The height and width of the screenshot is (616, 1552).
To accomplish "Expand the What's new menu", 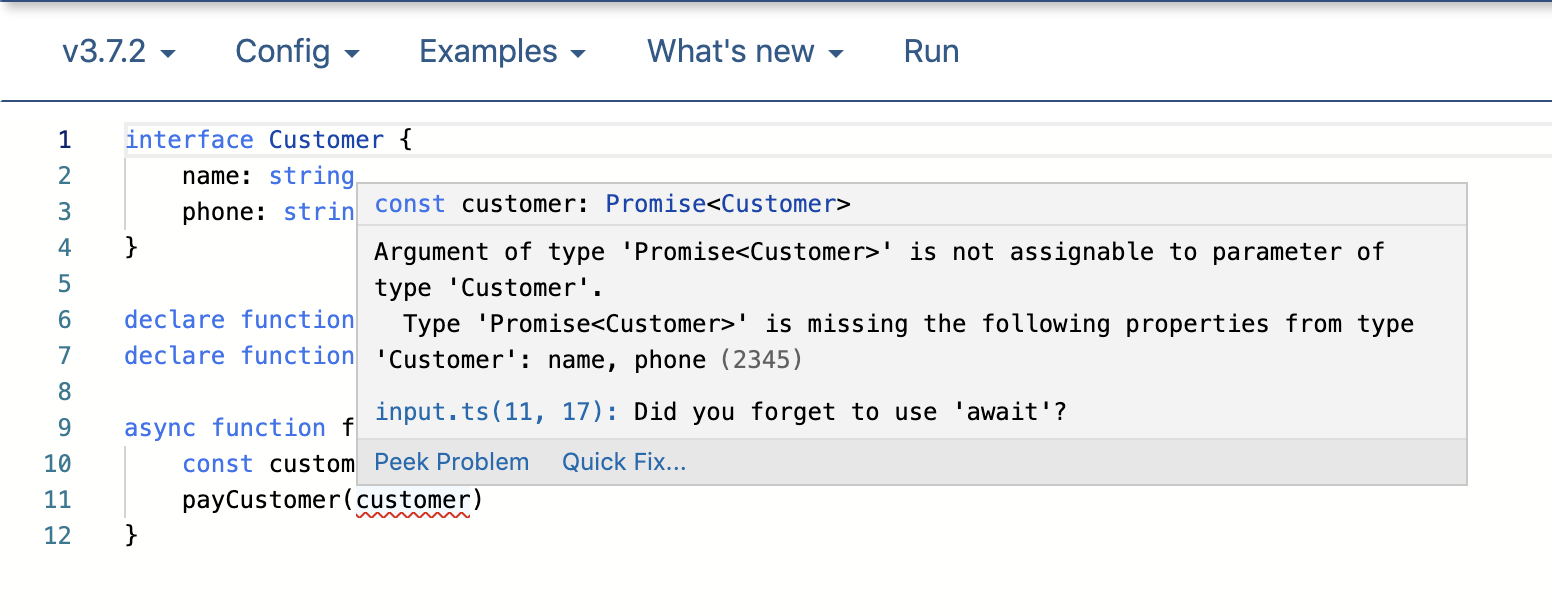I will click(745, 52).
